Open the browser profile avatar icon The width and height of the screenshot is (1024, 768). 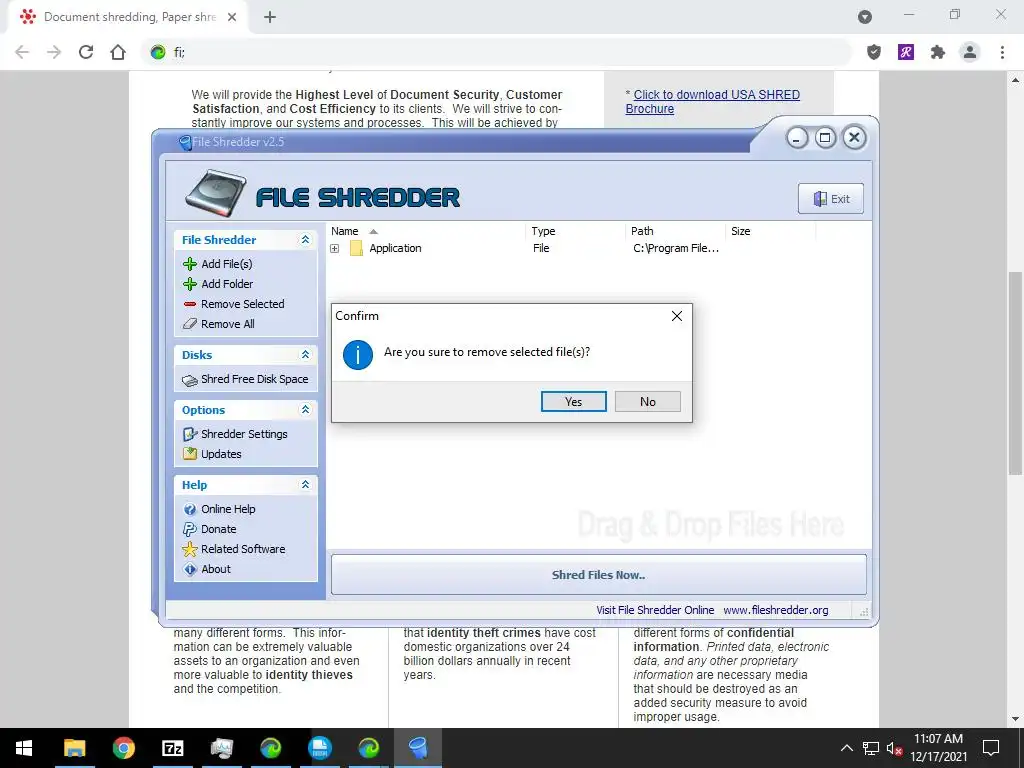coord(970,52)
